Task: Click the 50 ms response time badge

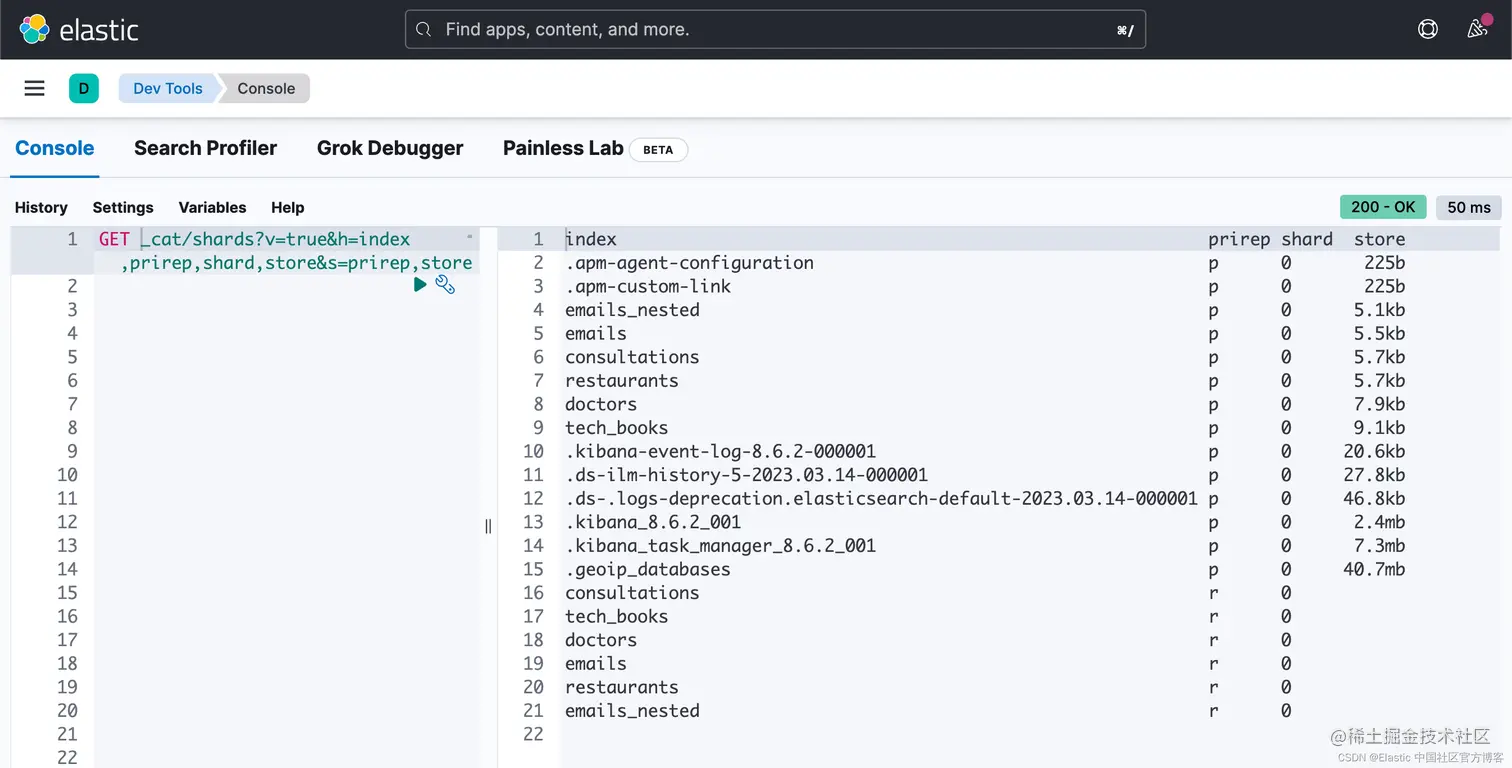Action: point(1469,207)
